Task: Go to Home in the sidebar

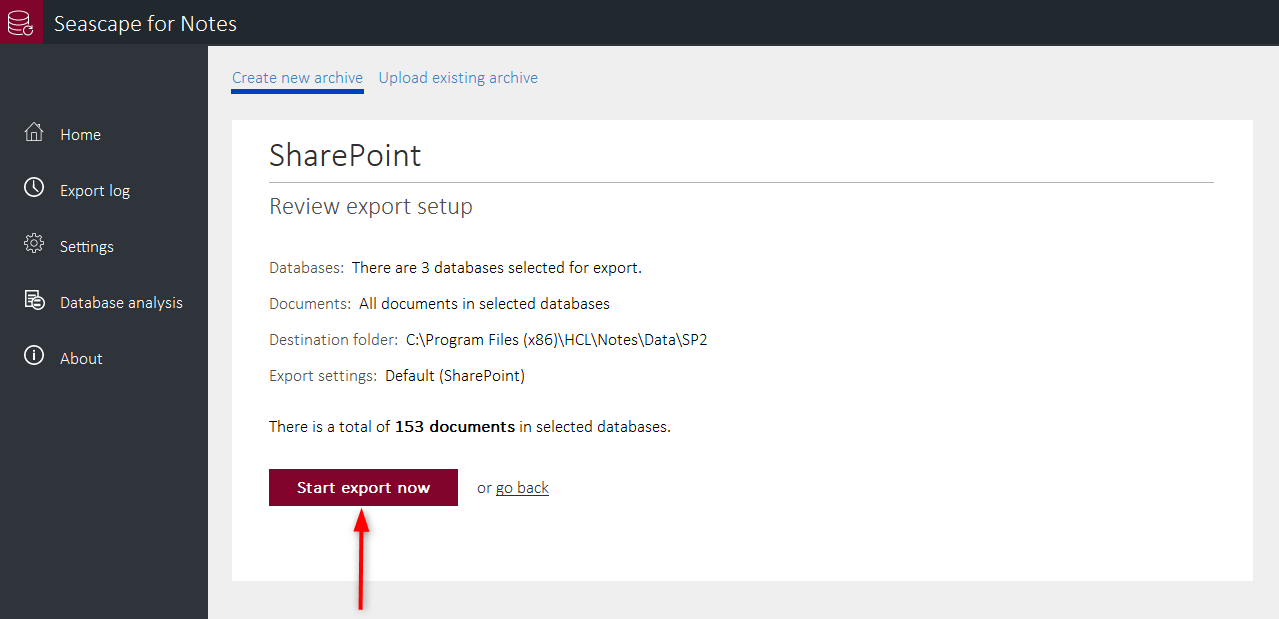Action: (80, 135)
